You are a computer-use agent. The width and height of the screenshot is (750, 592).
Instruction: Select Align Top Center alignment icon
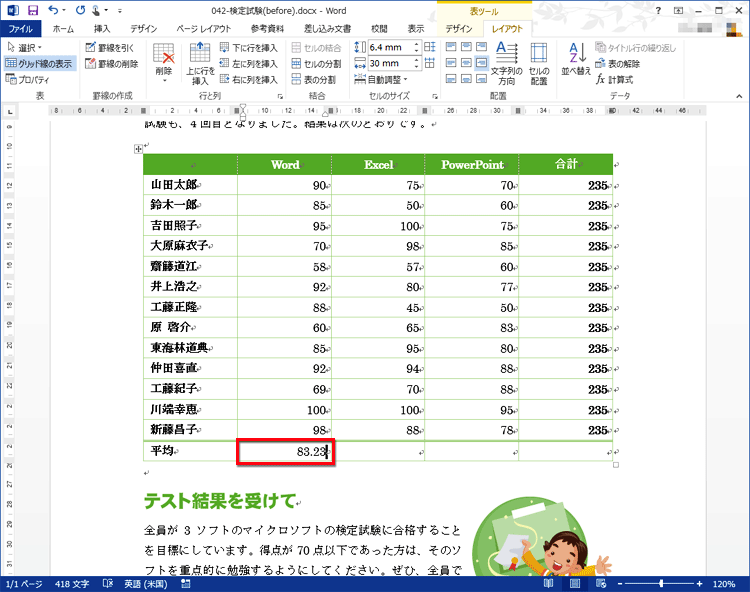466,46
